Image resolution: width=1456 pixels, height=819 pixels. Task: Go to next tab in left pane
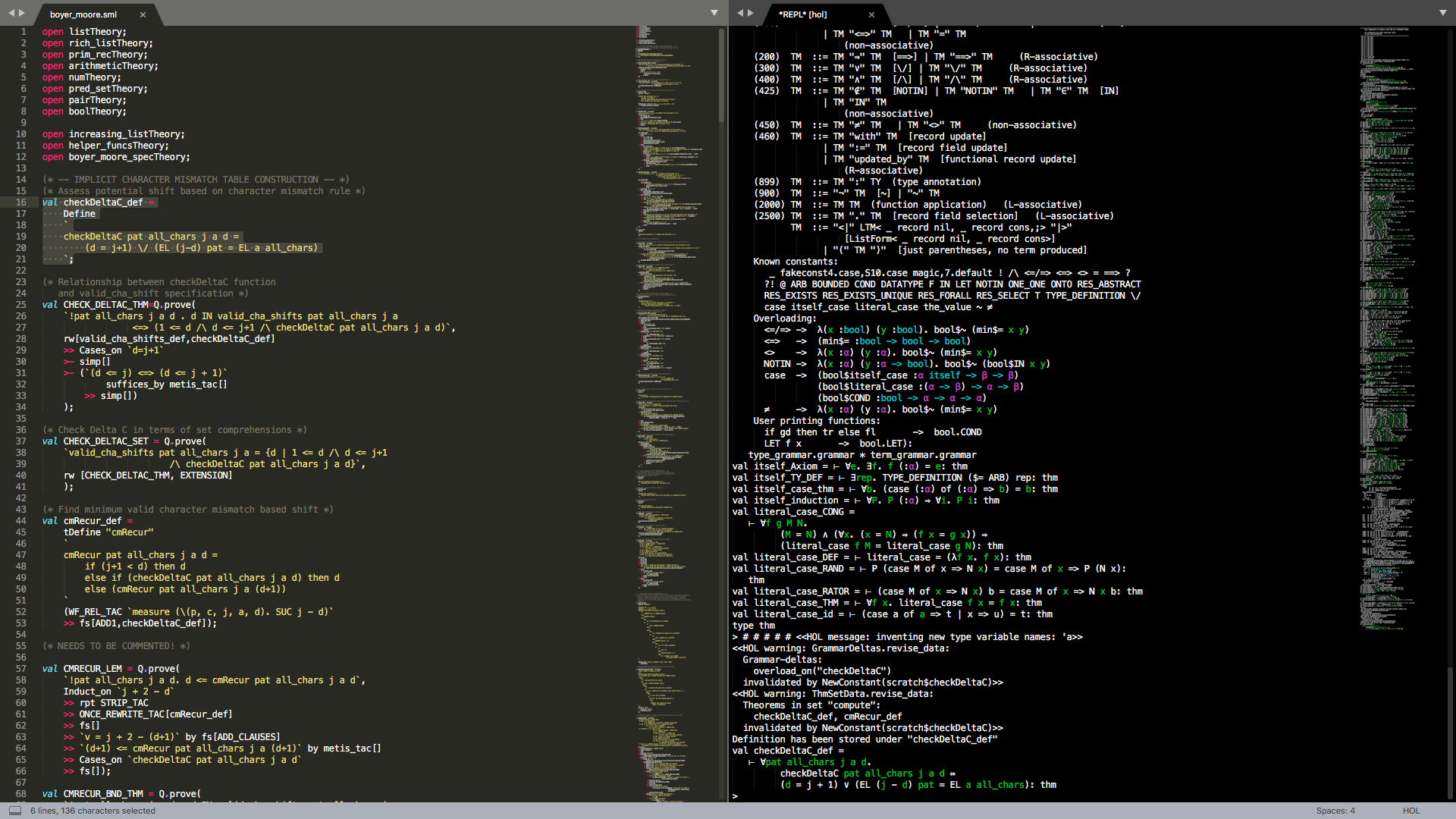pyautogui.click(x=22, y=13)
